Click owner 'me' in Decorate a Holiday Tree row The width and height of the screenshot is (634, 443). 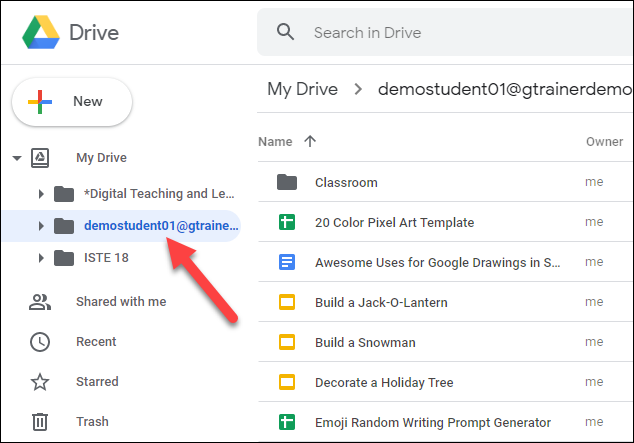[594, 382]
